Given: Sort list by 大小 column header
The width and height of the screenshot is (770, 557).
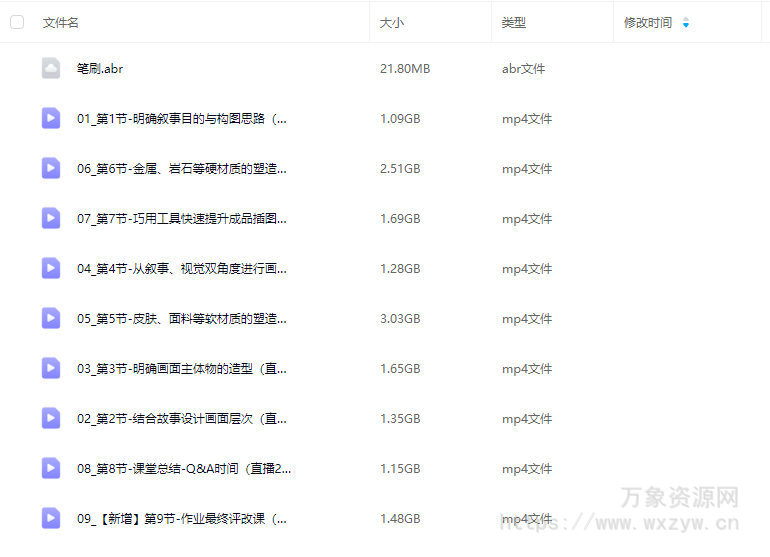Looking at the screenshot, I should (392, 22).
